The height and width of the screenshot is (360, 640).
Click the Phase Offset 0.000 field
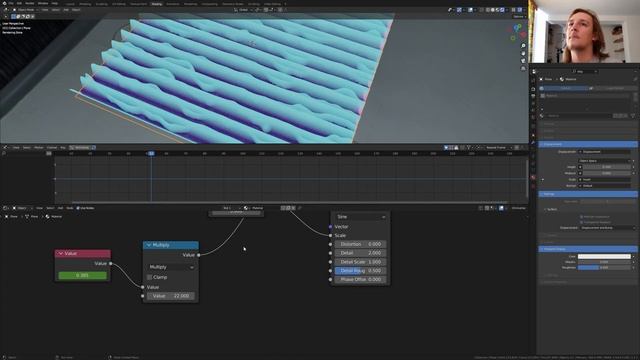point(360,280)
